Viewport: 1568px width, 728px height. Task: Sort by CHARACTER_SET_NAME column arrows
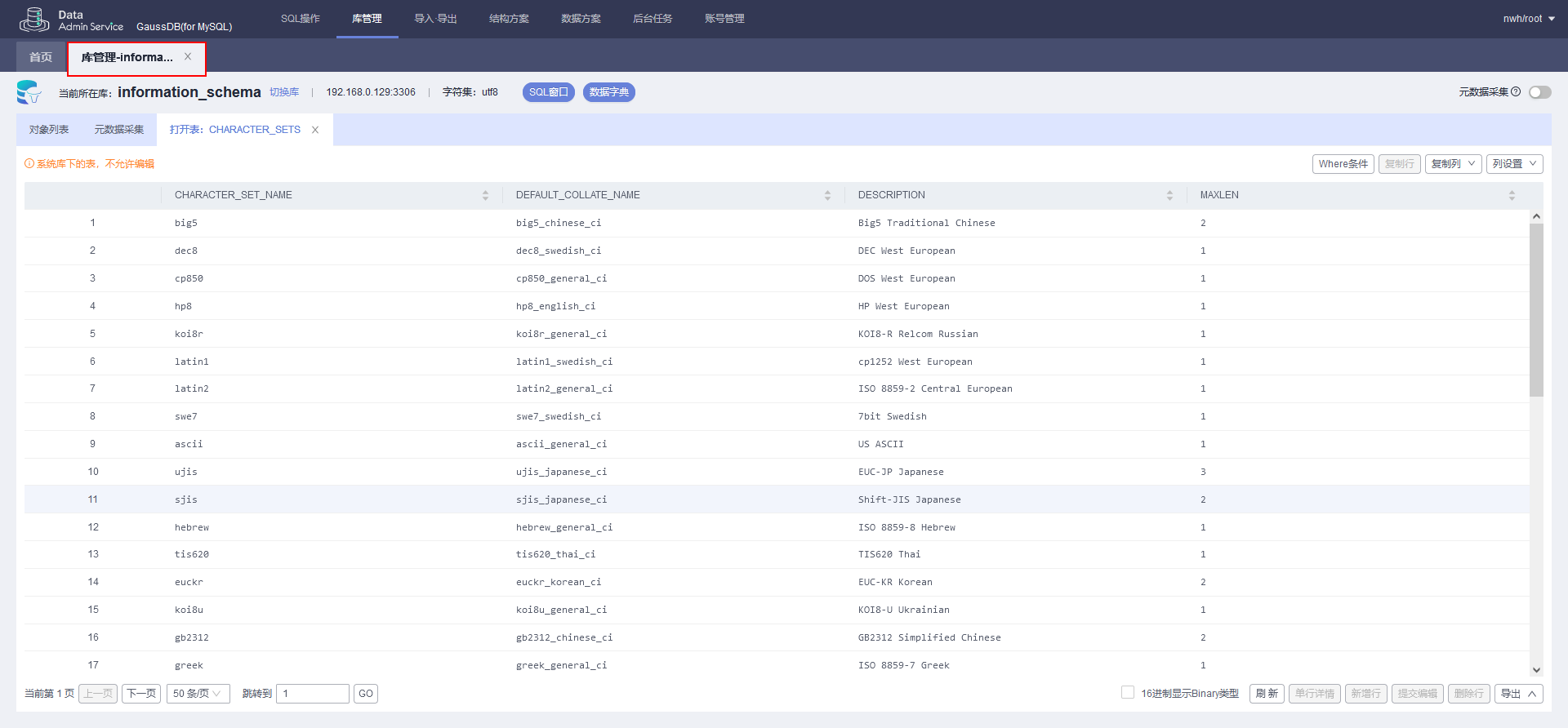click(485, 195)
